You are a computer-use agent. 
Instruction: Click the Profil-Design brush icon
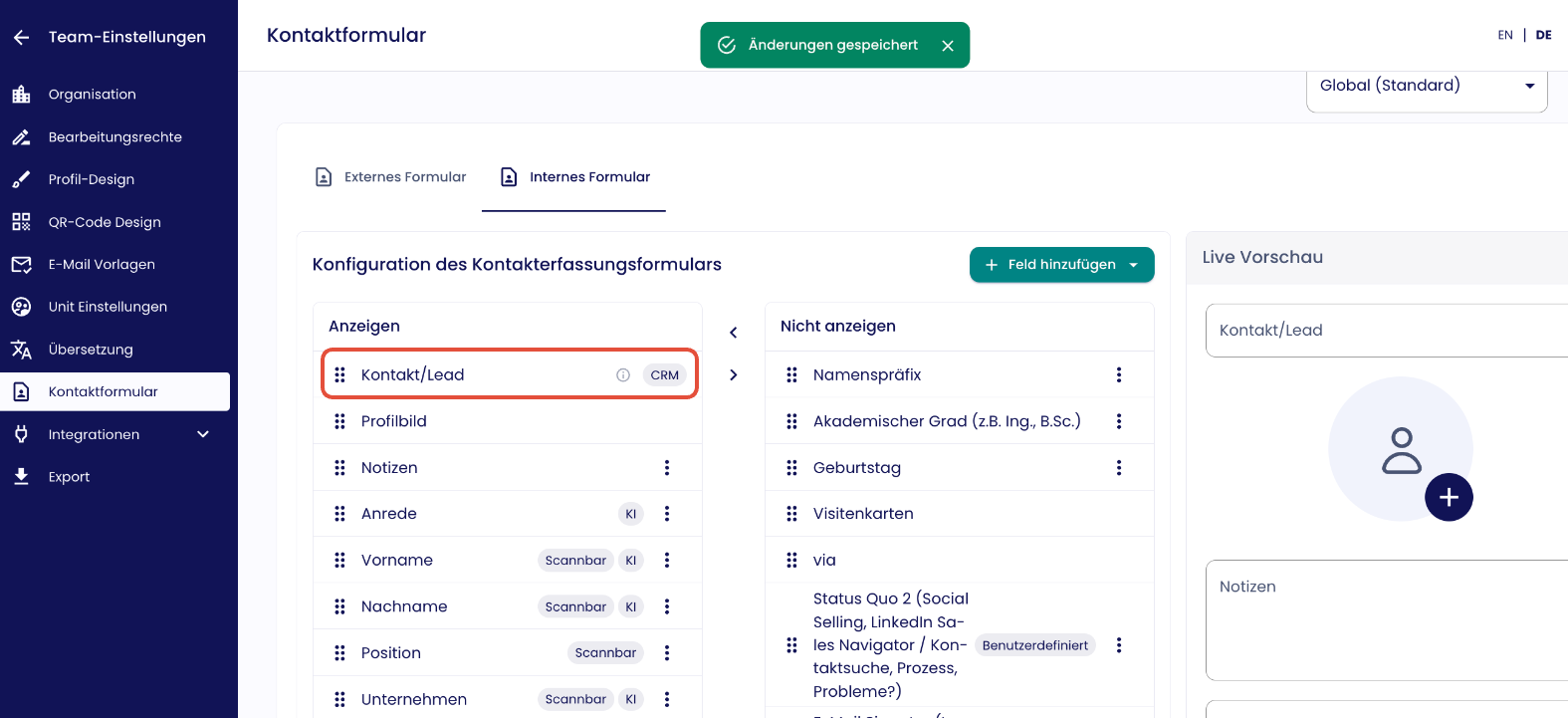[x=21, y=179]
